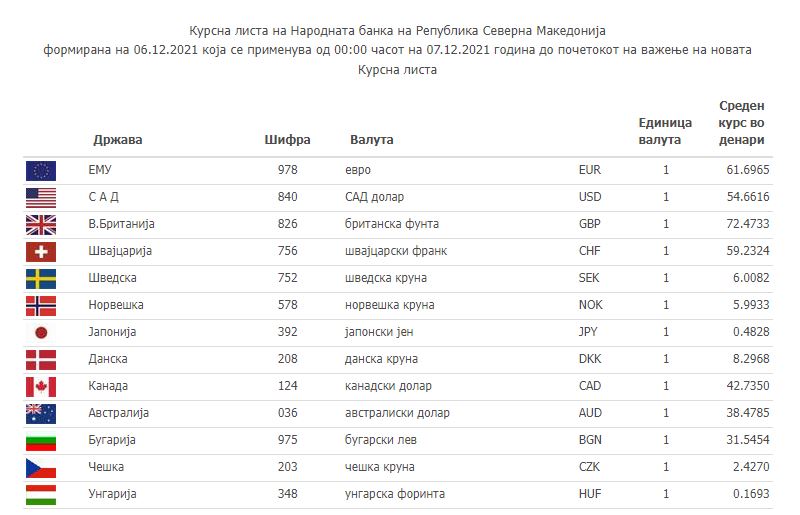Click the Australia flag icon
The image size is (800, 515).
(41, 414)
